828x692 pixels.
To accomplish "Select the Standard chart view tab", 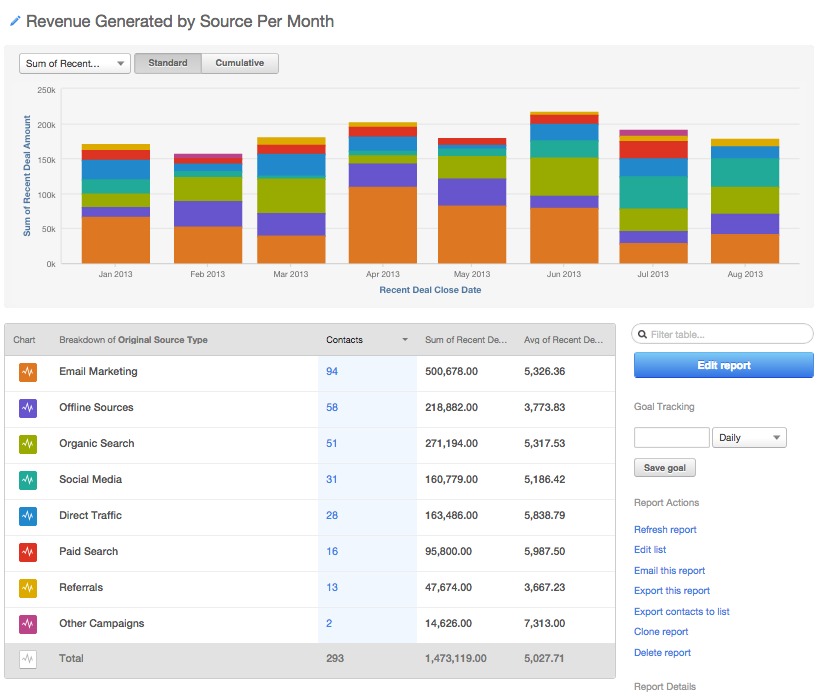I will (x=168, y=63).
